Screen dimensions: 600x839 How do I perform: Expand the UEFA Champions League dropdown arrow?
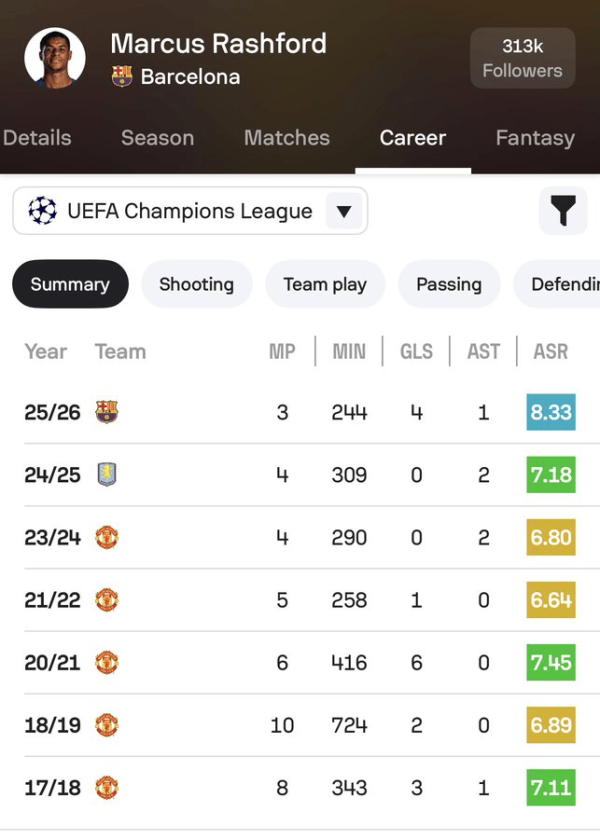[x=344, y=211]
